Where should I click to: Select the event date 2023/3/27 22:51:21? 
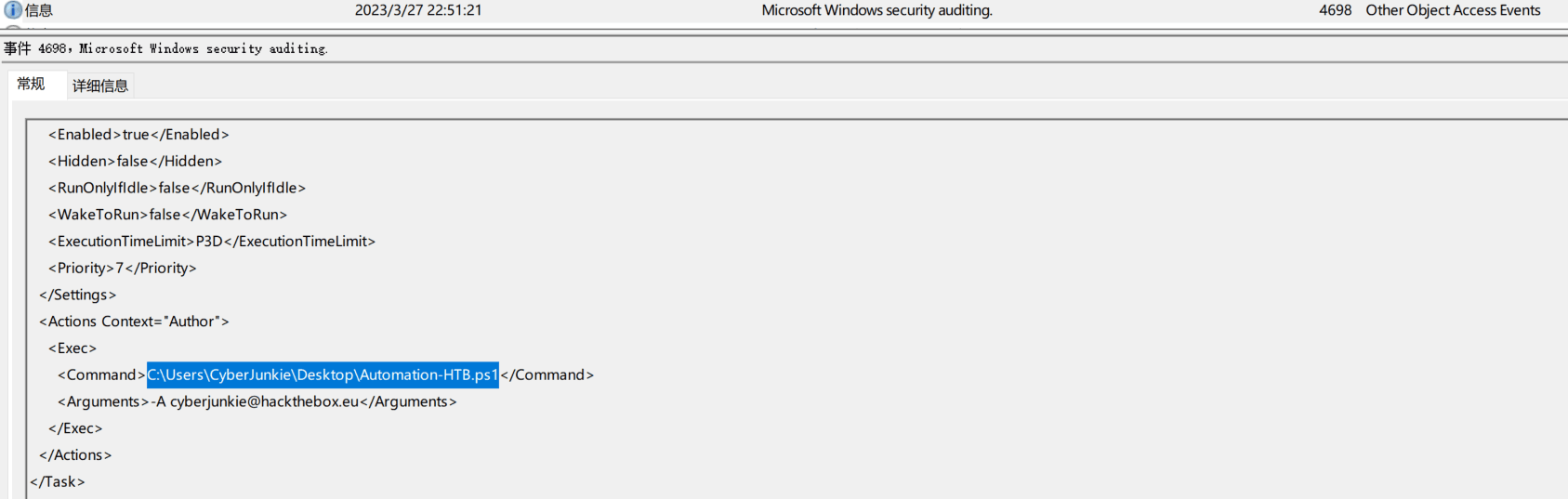(x=418, y=10)
